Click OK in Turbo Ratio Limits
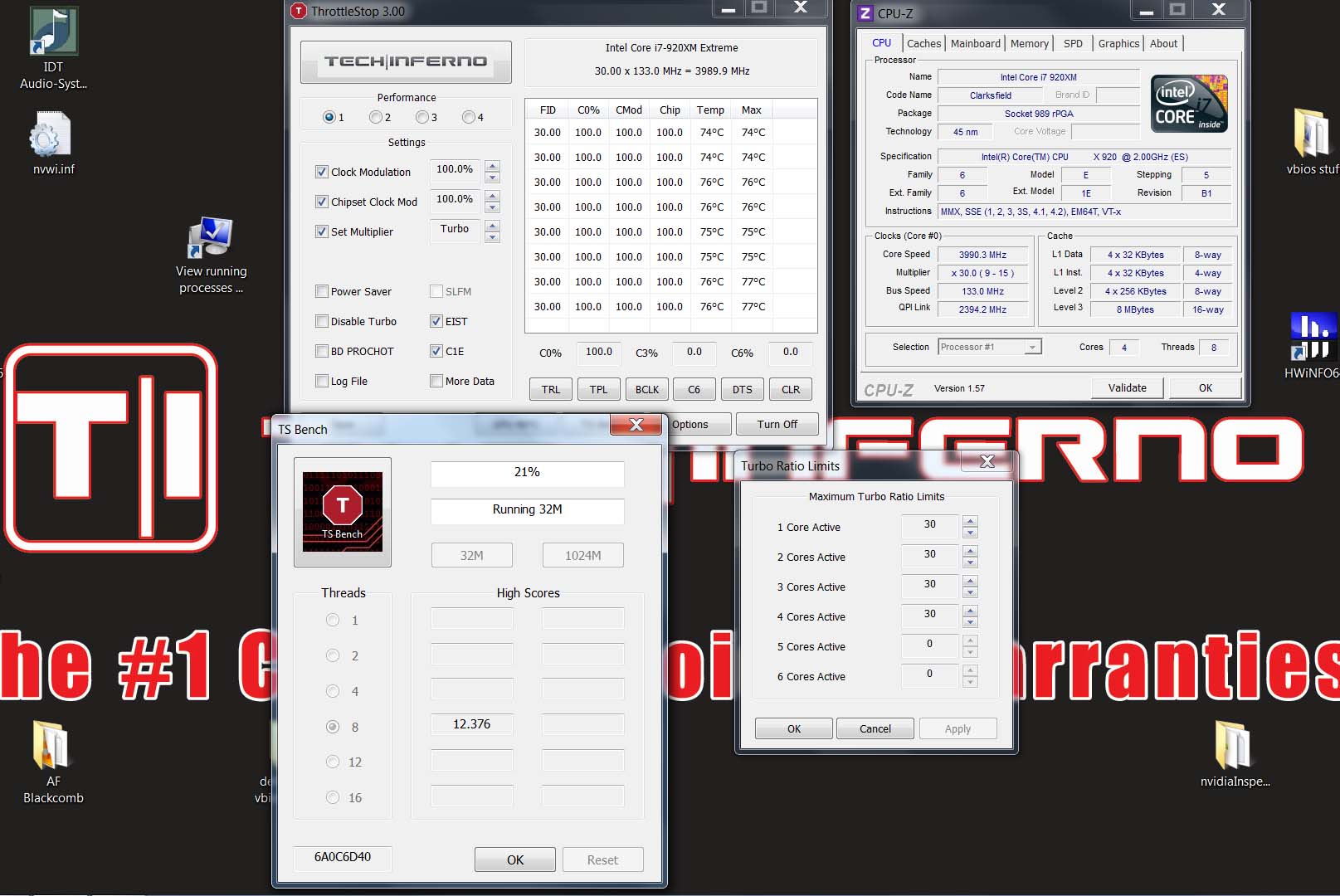The height and width of the screenshot is (896, 1340). [x=794, y=728]
